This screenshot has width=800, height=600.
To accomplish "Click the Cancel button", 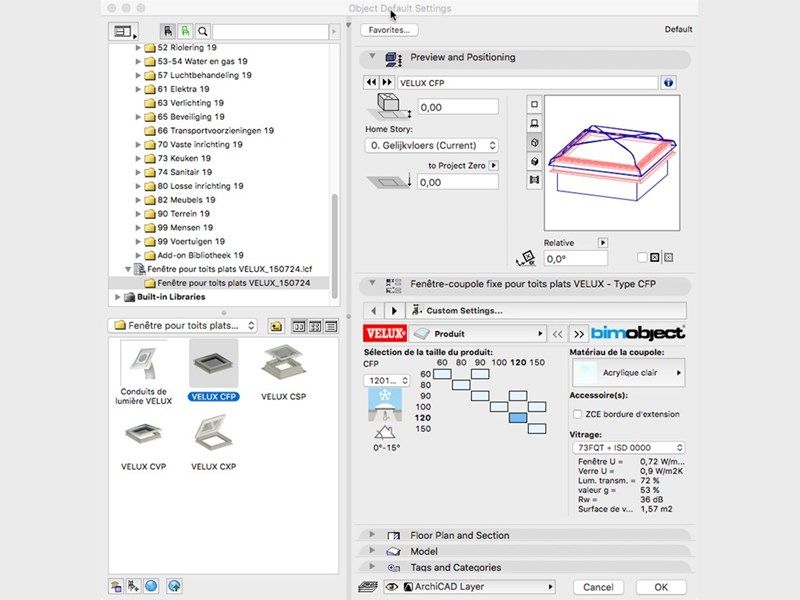I will [x=598, y=587].
